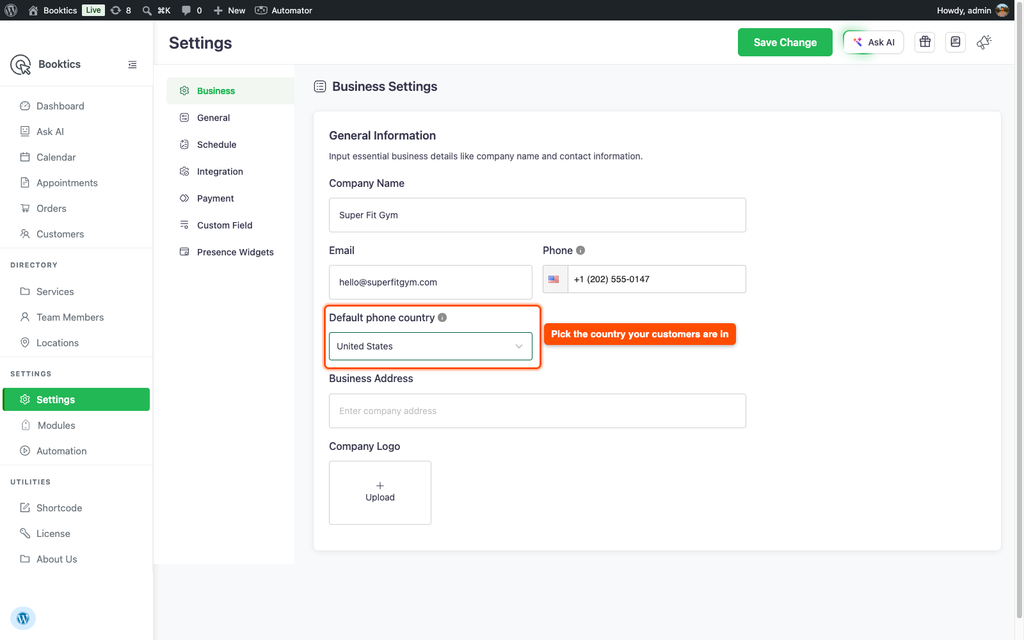Select the Business settings tab

(230, 91)
